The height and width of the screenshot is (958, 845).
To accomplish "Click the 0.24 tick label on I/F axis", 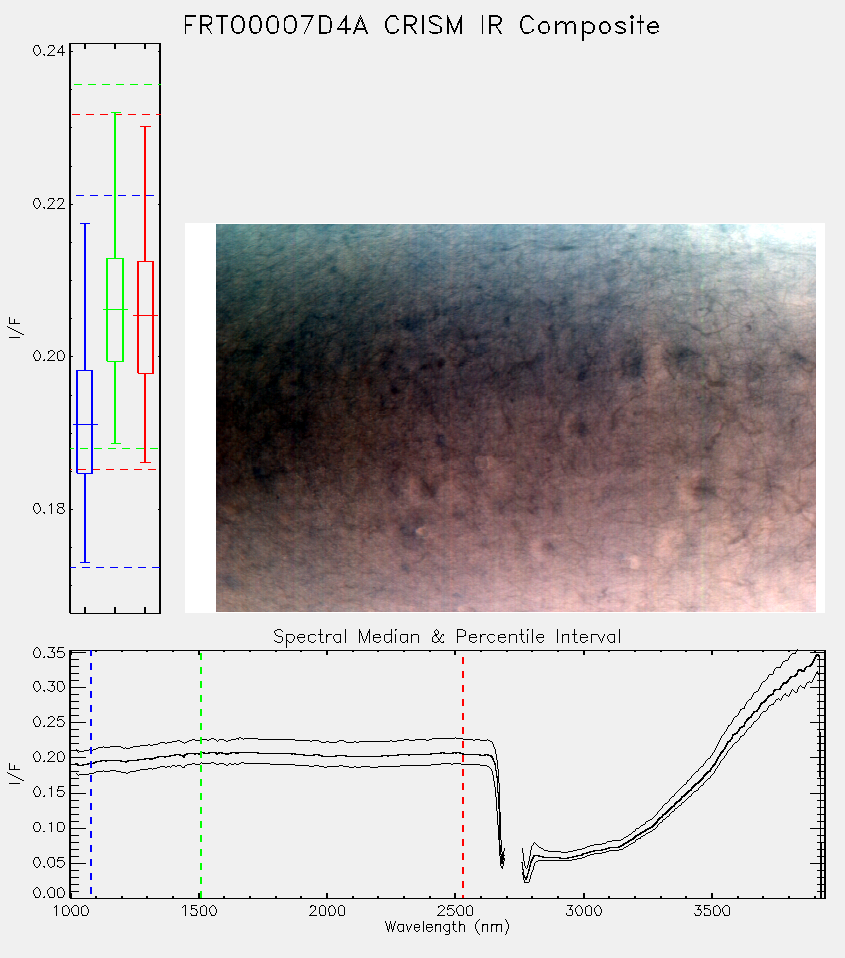I will click(x=49, y=51).
